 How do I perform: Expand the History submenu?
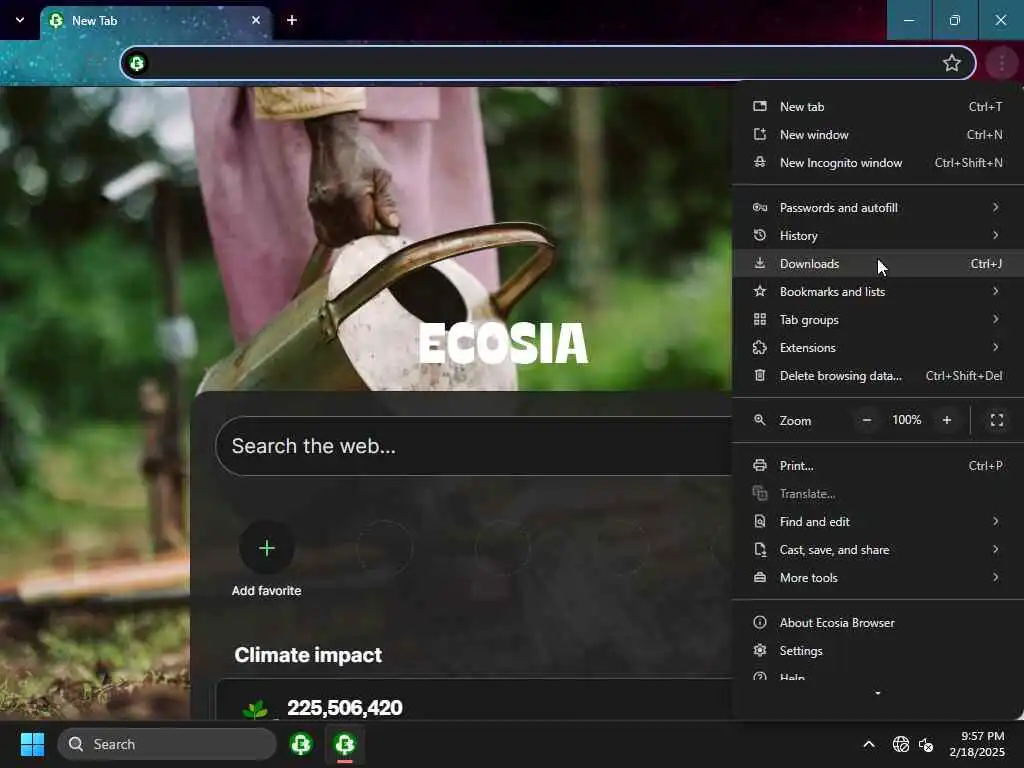tap(878, 236)
